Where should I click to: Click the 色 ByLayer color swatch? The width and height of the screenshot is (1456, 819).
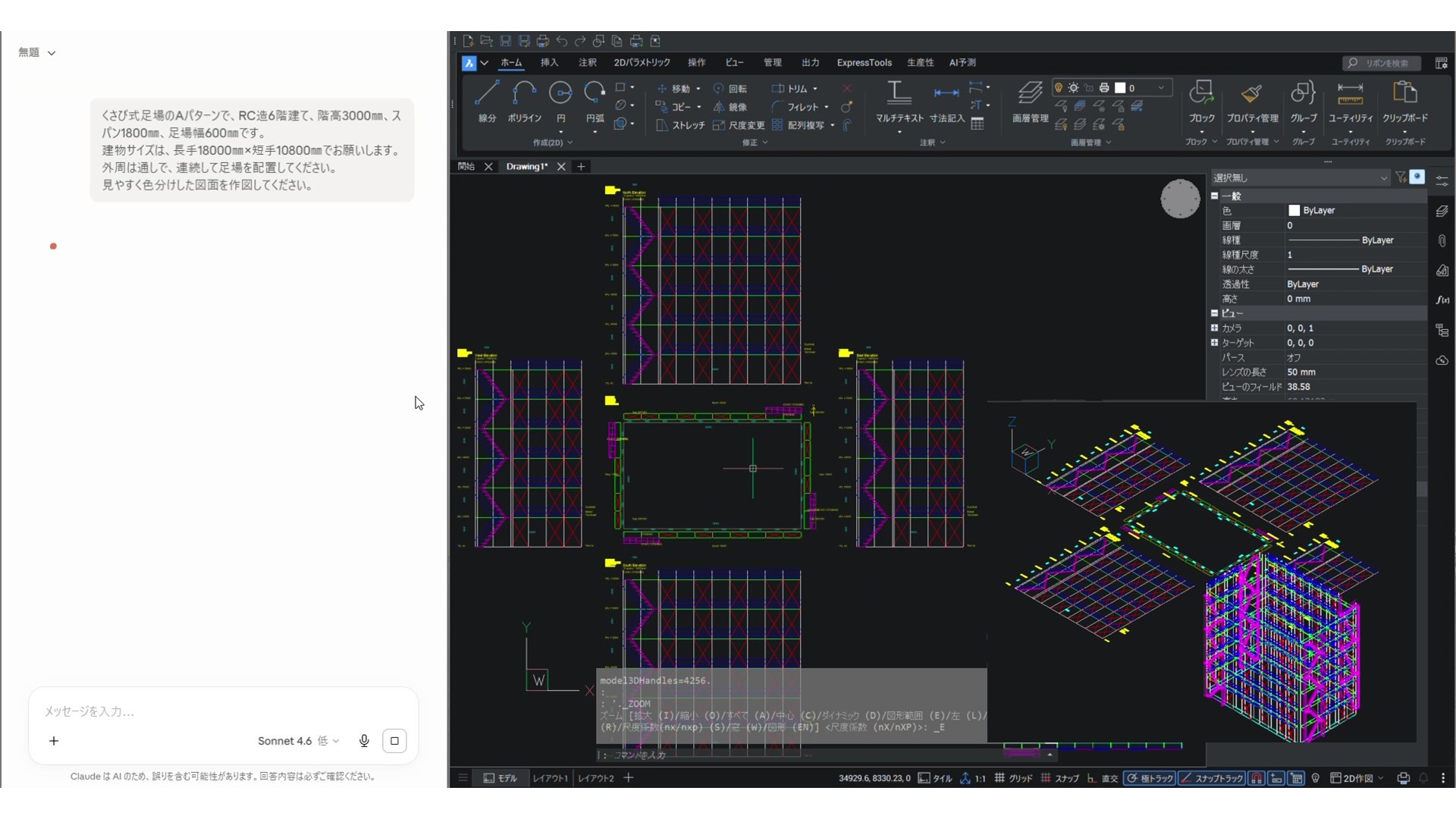point(1294,211)
